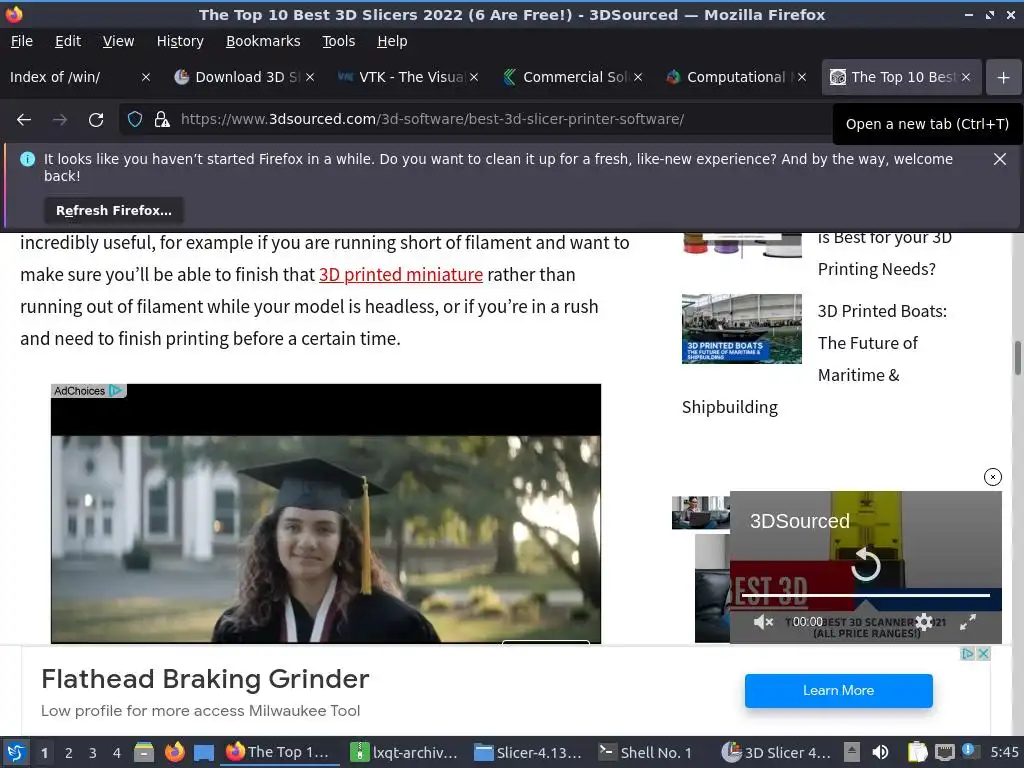
Task: Close the Index of /win/ tab
Action: 146,77
